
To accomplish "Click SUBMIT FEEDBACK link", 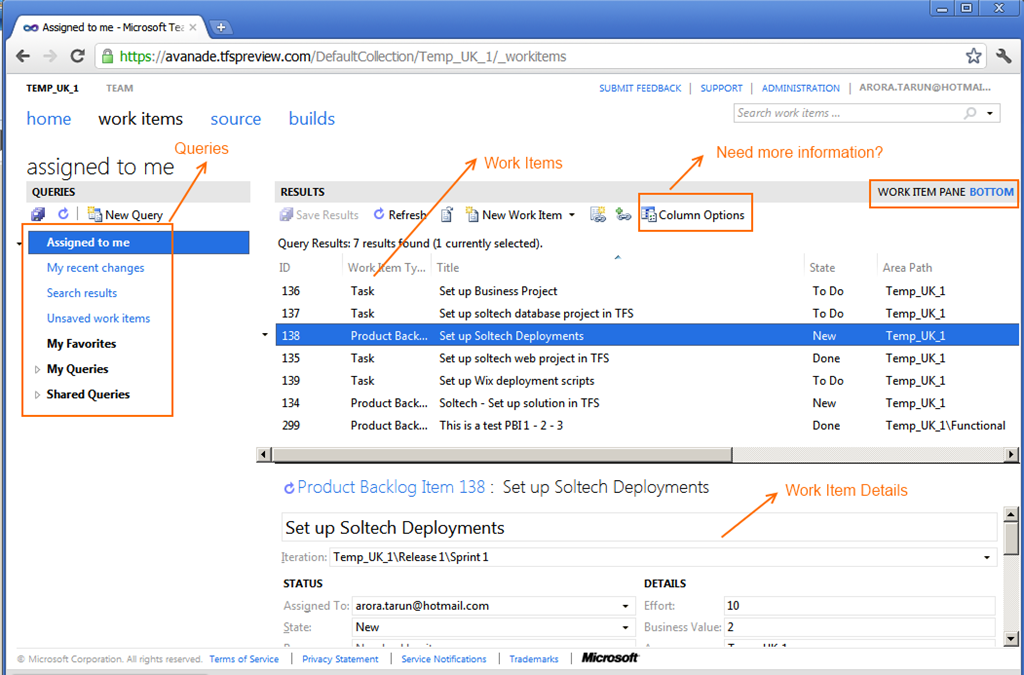I will (640, 88).
